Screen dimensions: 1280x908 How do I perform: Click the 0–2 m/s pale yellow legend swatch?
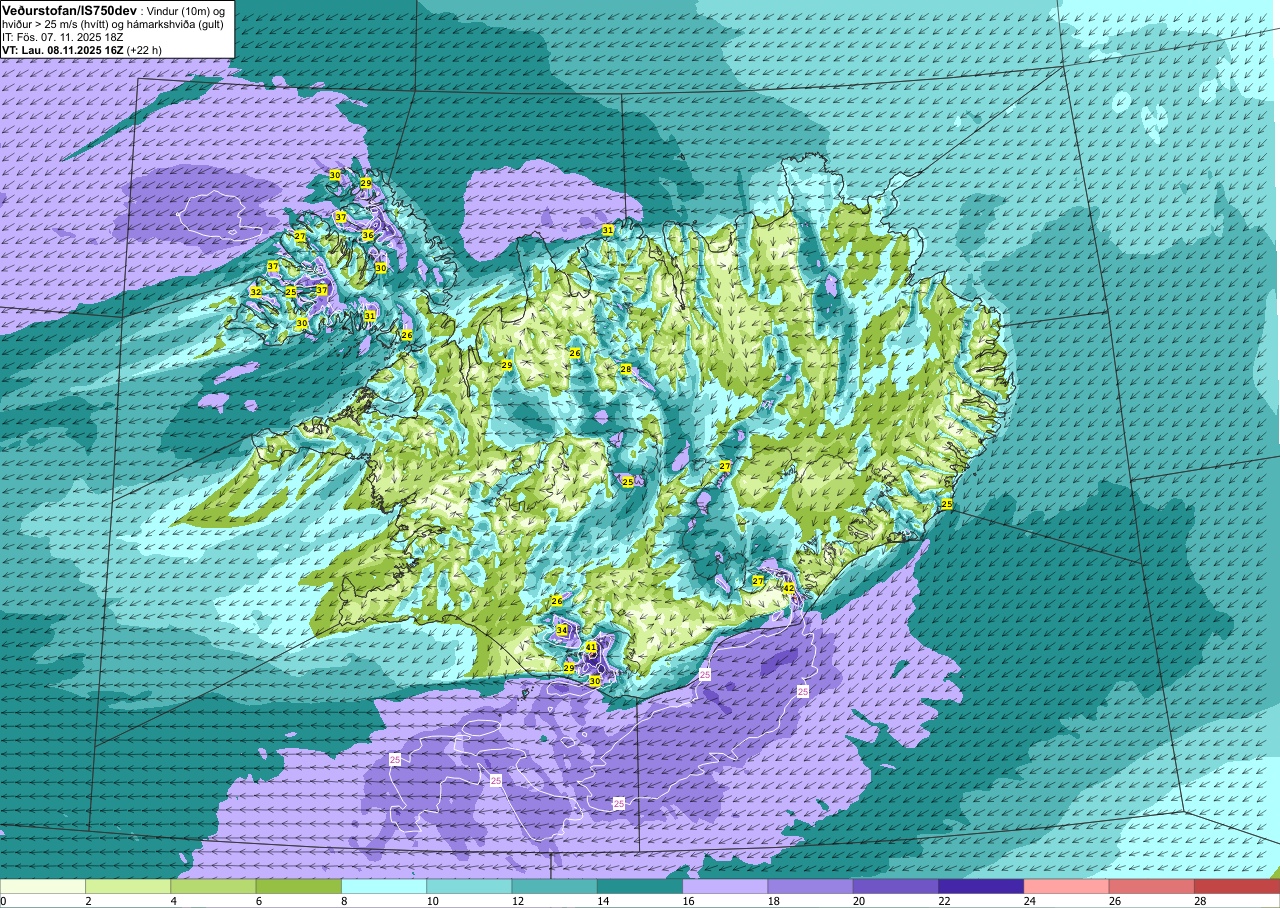pos(43,886)
